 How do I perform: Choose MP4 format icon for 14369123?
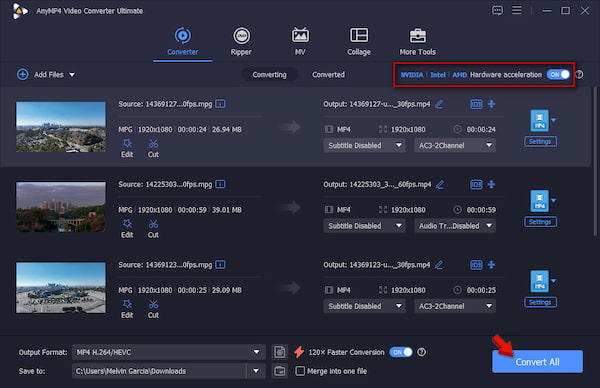click(x=539, y=281)
